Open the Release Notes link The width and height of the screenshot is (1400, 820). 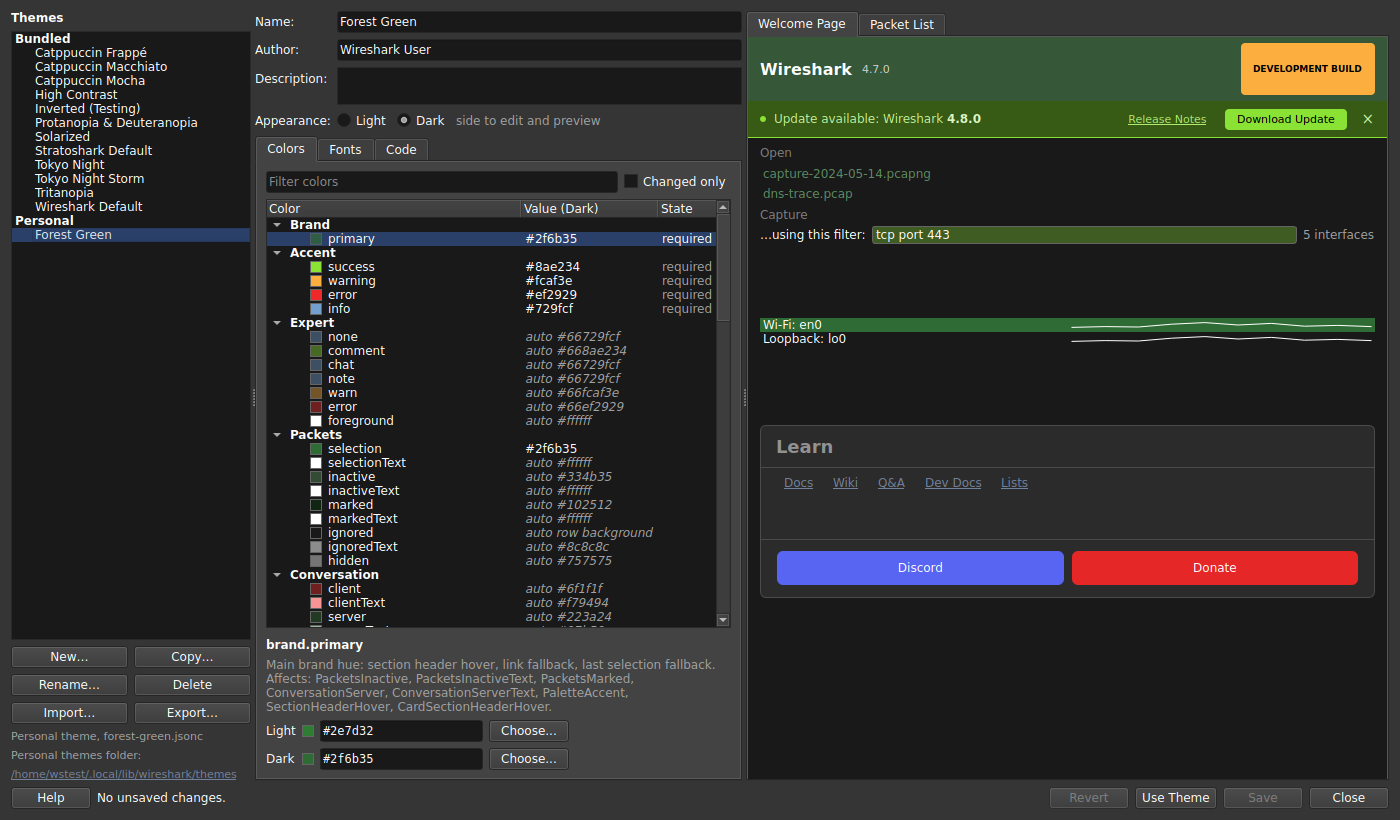[x=1167, y=119]
